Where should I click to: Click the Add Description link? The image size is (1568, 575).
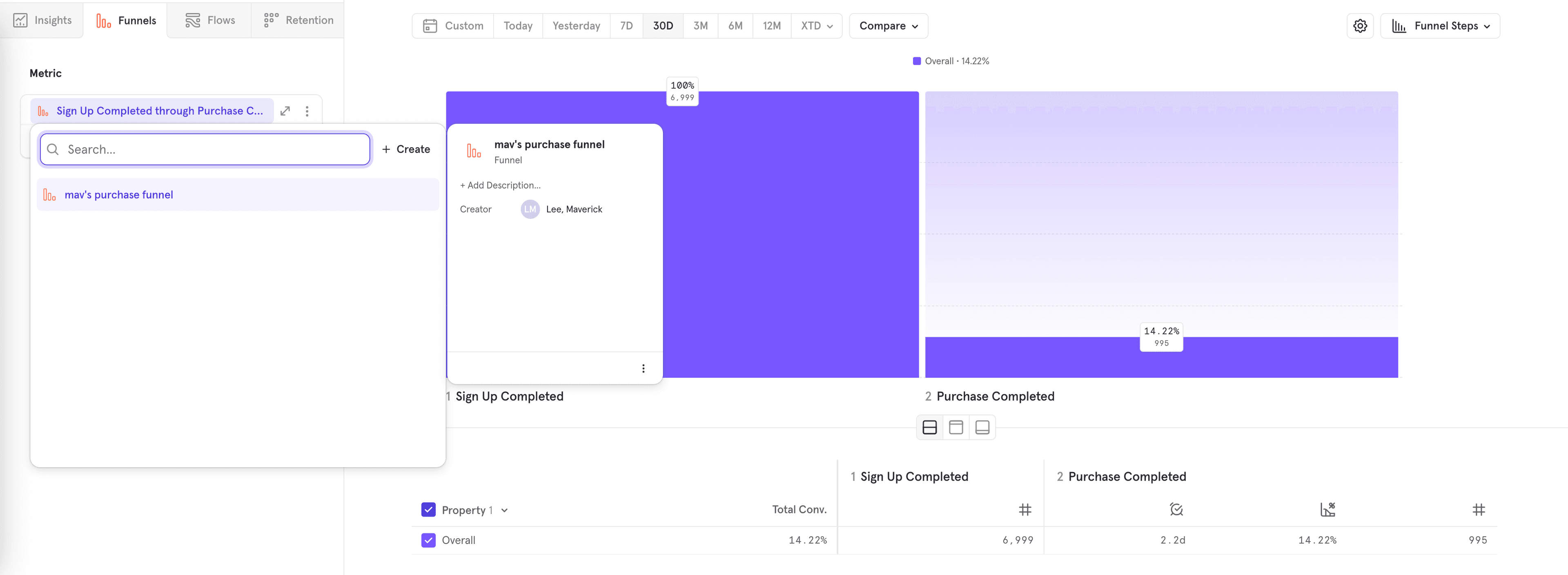[x=500, y=185]
